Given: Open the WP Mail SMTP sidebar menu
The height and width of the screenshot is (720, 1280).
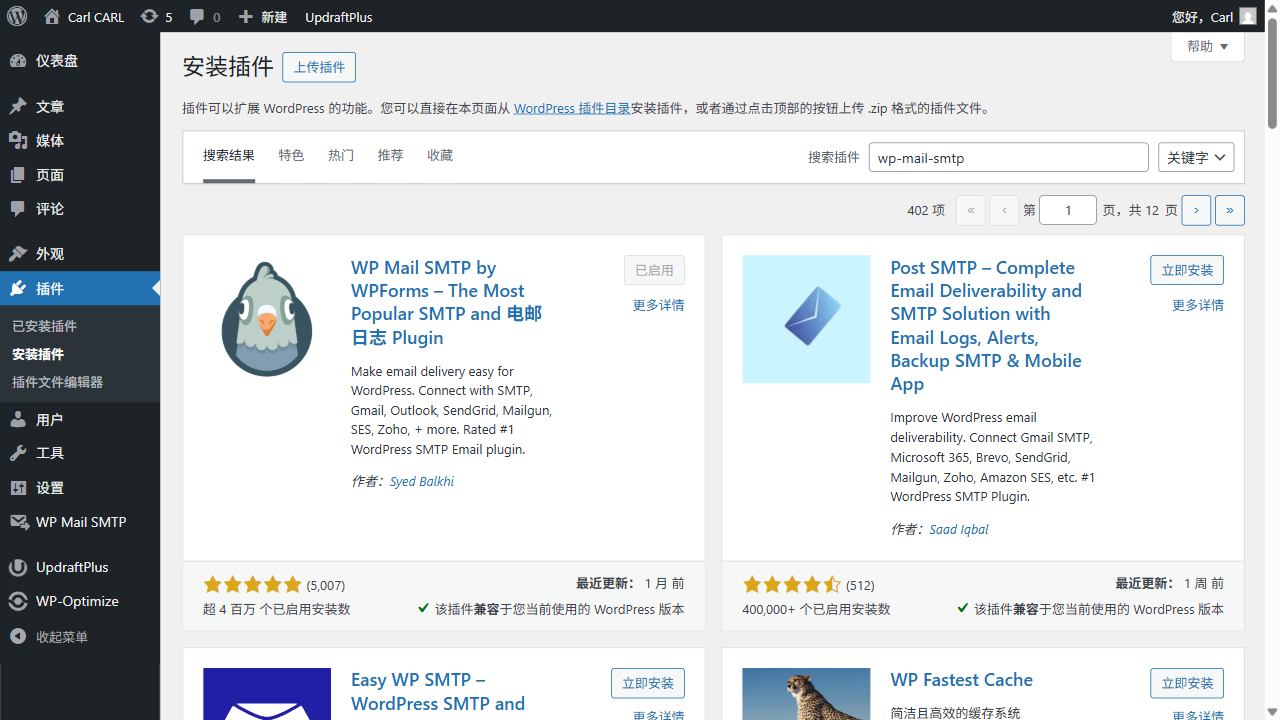Looking at the screenshot, I should pos(80,521).
